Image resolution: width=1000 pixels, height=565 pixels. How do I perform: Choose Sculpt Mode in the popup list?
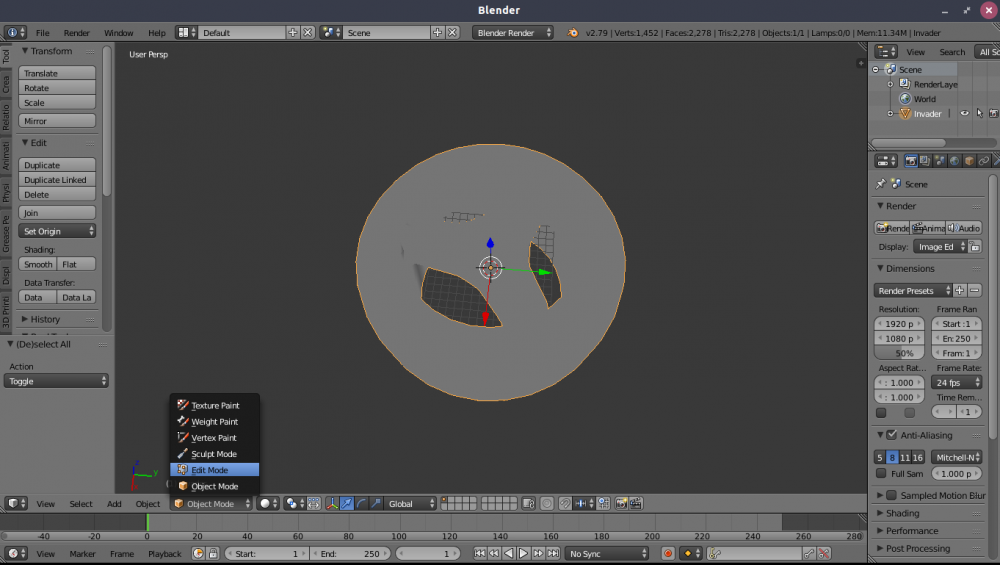coord(213,454)
